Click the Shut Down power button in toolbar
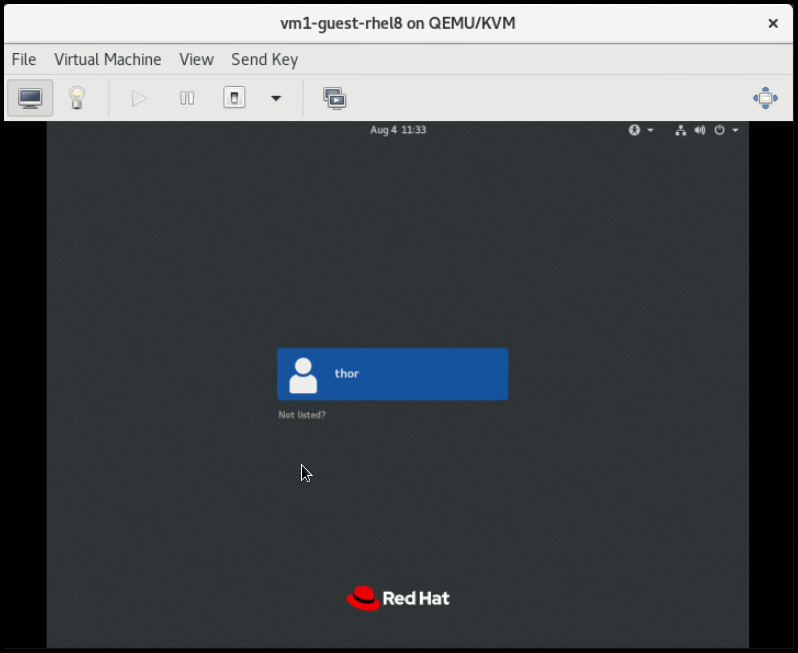Viewport: 798px width, 653px height. (x=234, y=98)
